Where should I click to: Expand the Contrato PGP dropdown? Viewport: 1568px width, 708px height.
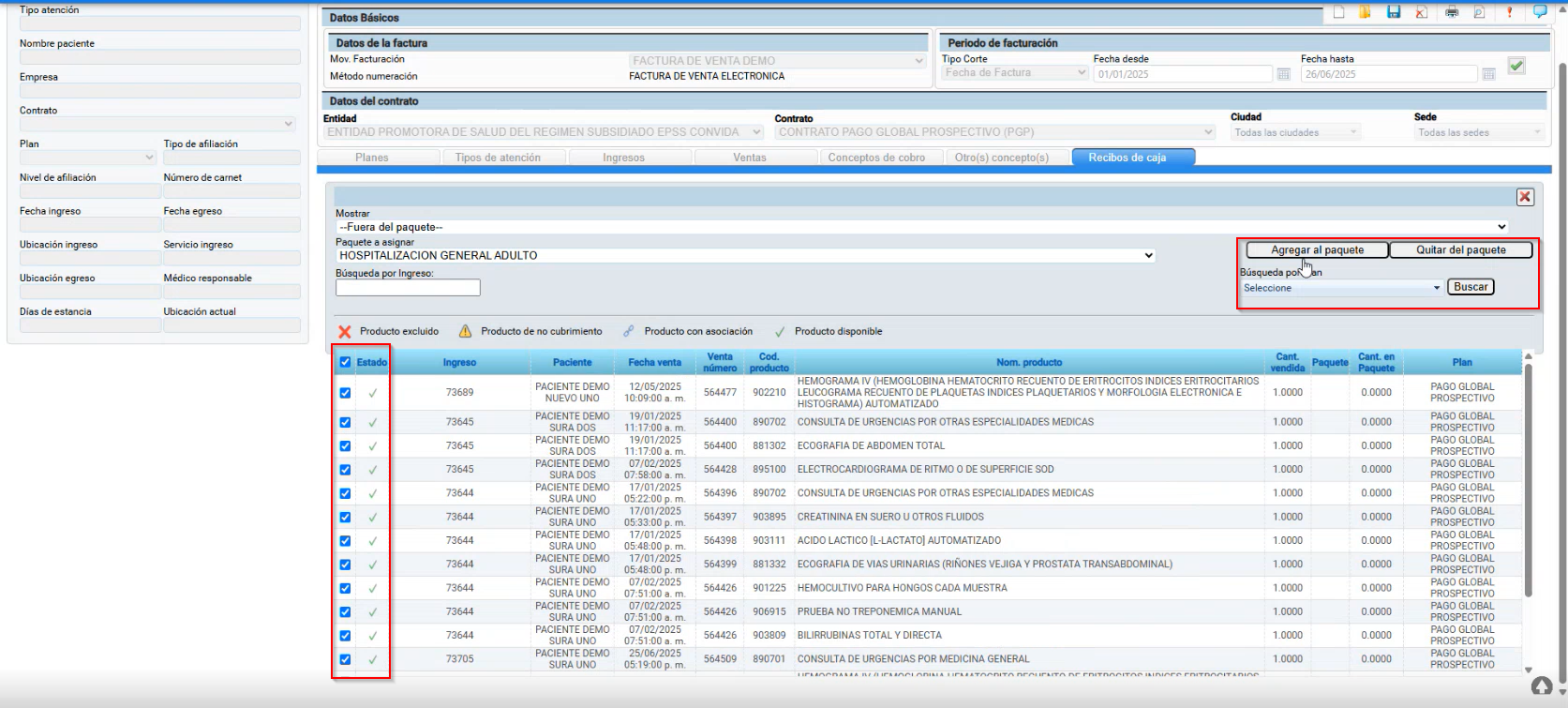995,132
